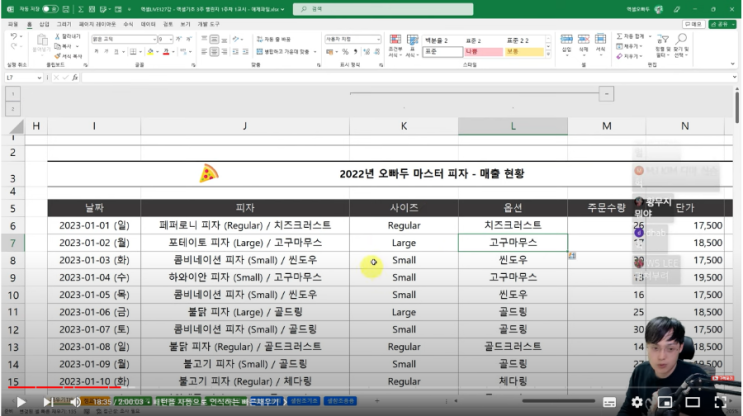Click the Undo arrow icon

tap(12, 36)
